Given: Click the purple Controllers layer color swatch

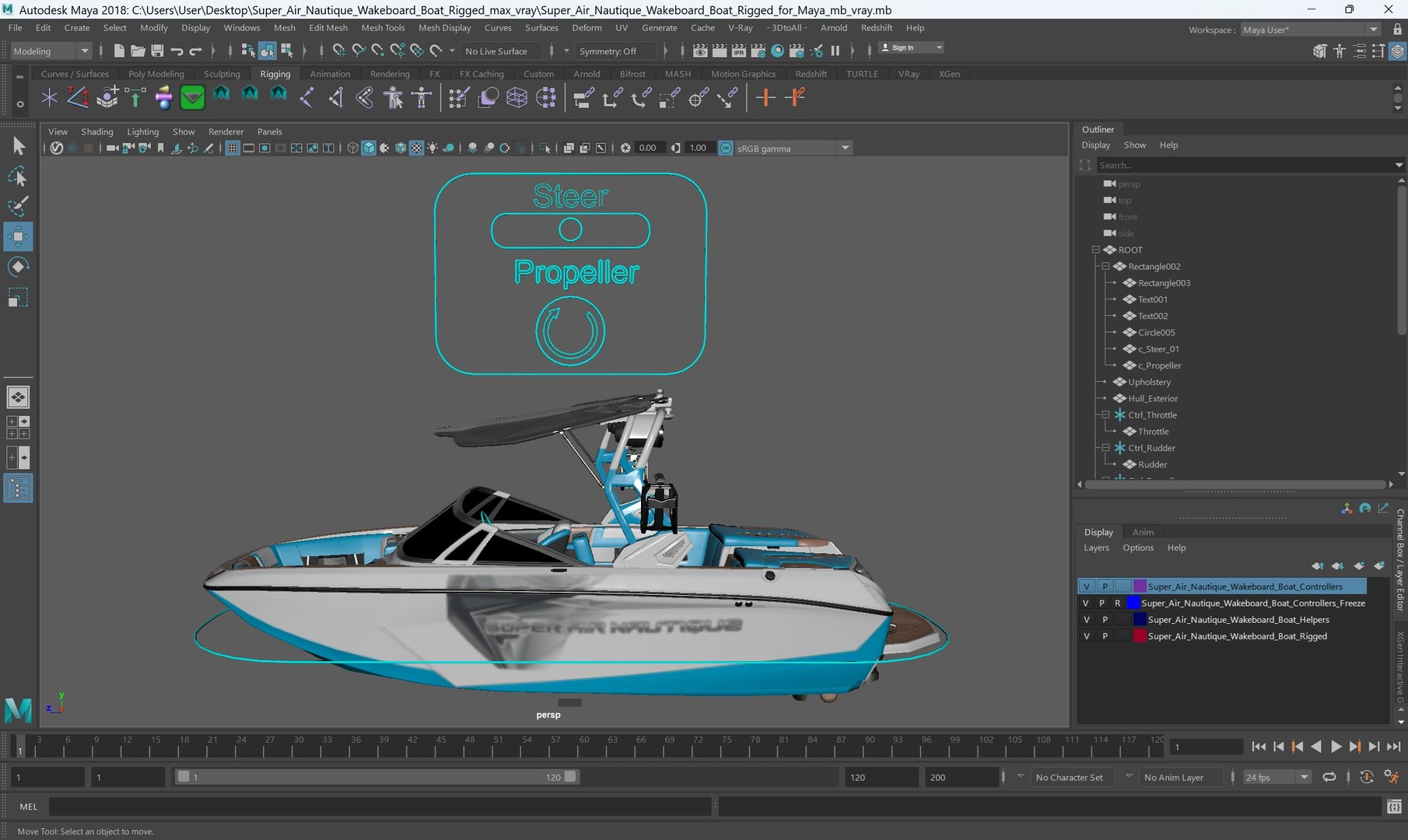Looking at the screenshot, I should [1140, 586].
